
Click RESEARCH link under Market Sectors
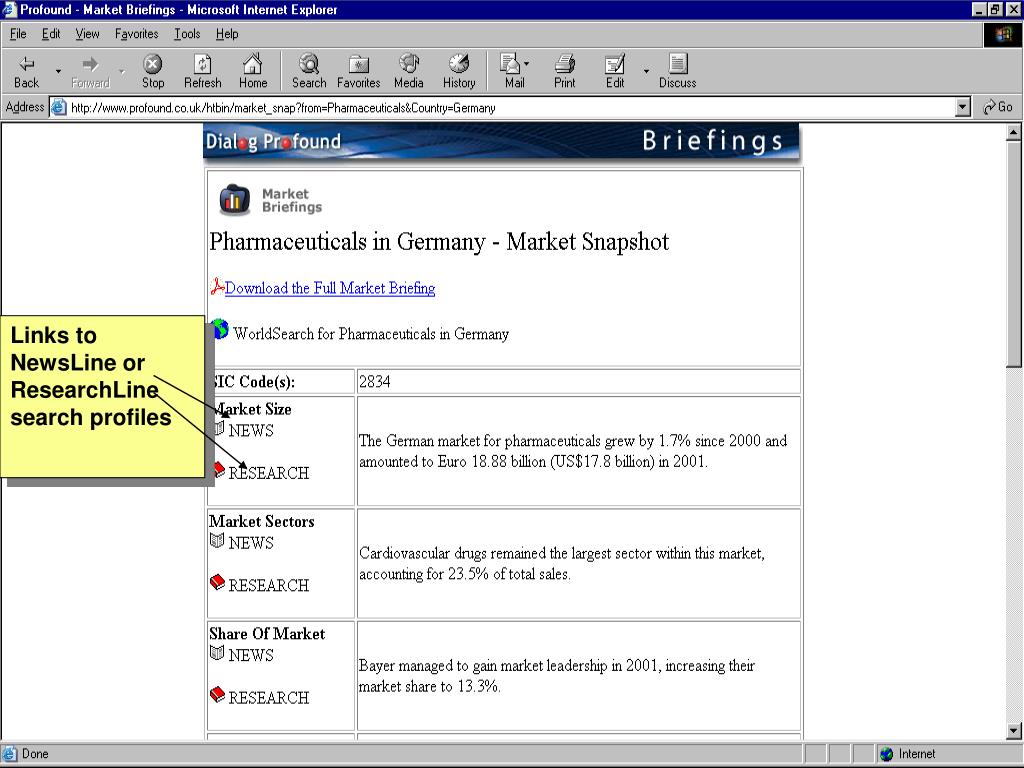pyautogui.click(x=268, y=585)
